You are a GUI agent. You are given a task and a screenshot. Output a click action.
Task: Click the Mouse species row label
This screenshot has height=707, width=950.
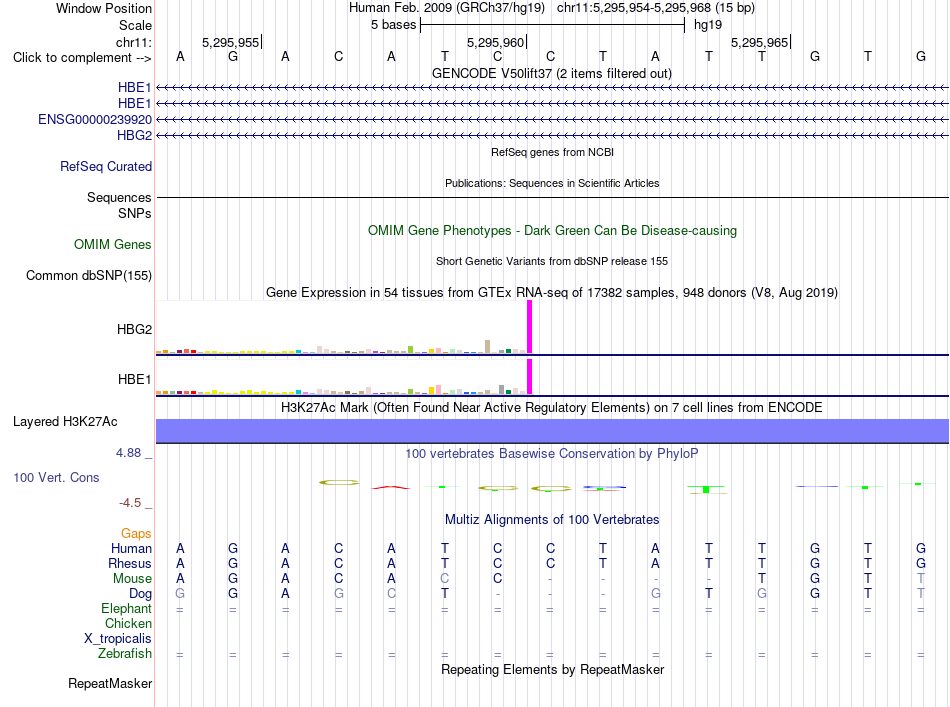(x=132, y=579)
